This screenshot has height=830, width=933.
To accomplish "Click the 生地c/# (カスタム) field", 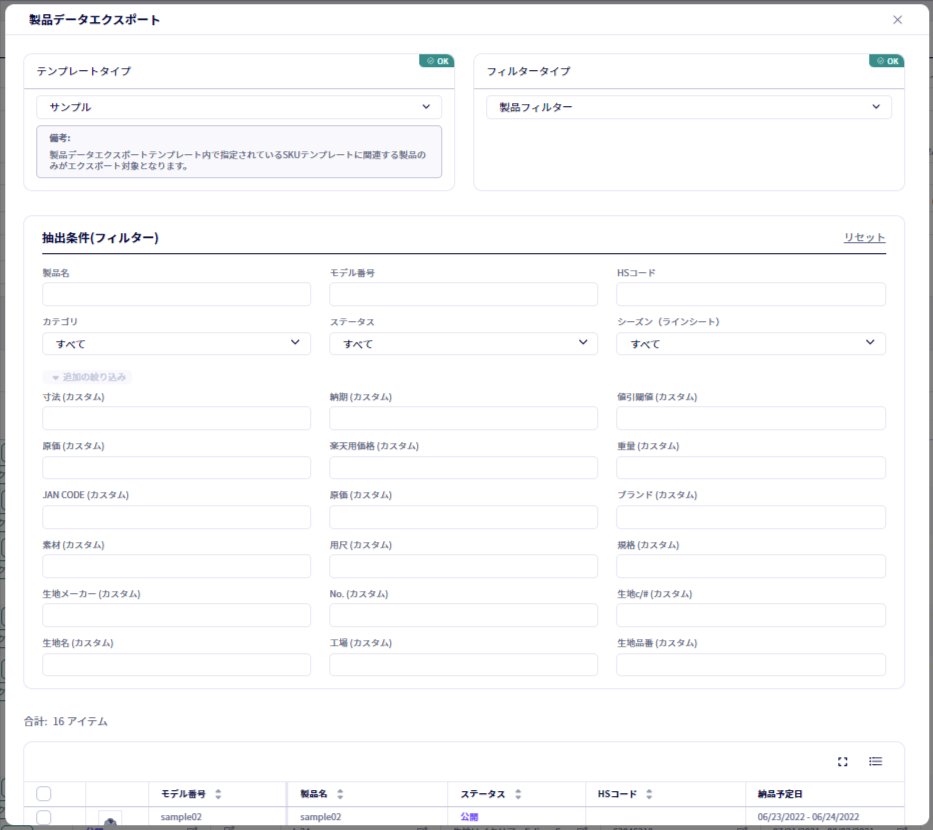I will click(751, 615).
